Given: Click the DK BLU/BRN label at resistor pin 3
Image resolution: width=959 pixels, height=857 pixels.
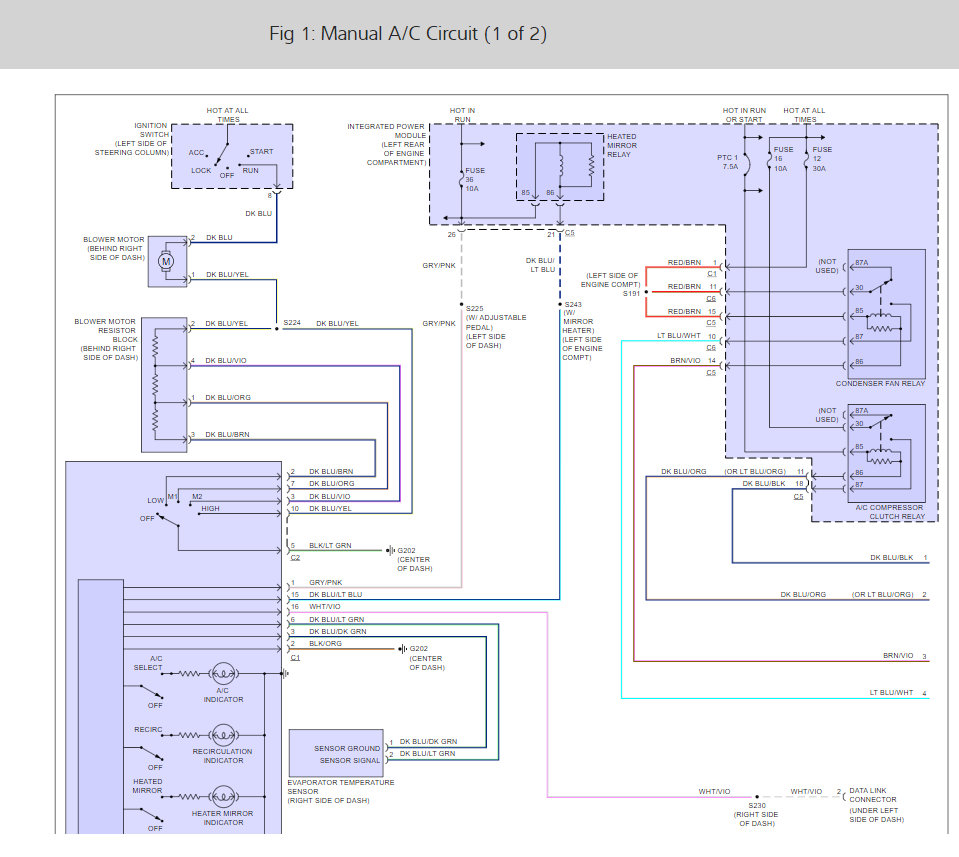Looking at the screenshot, I should point(227,435).
